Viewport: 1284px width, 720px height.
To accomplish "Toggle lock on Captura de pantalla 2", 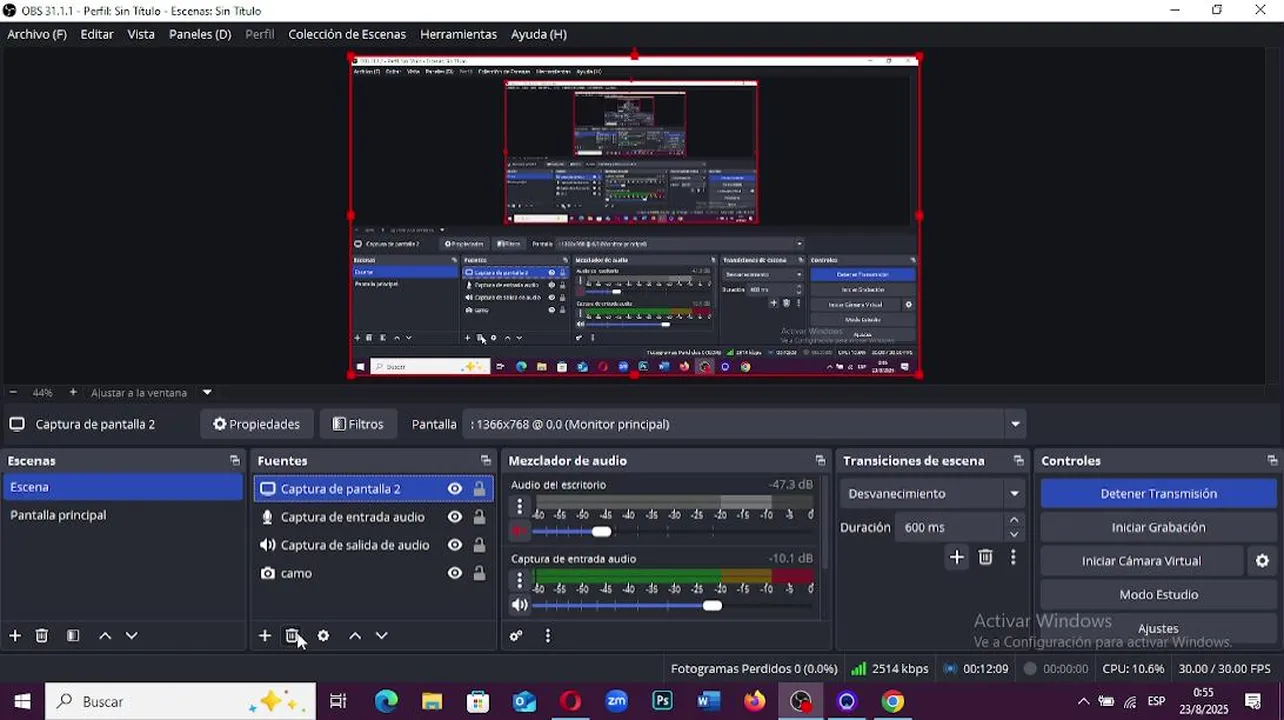I will [x=479, y=489].
